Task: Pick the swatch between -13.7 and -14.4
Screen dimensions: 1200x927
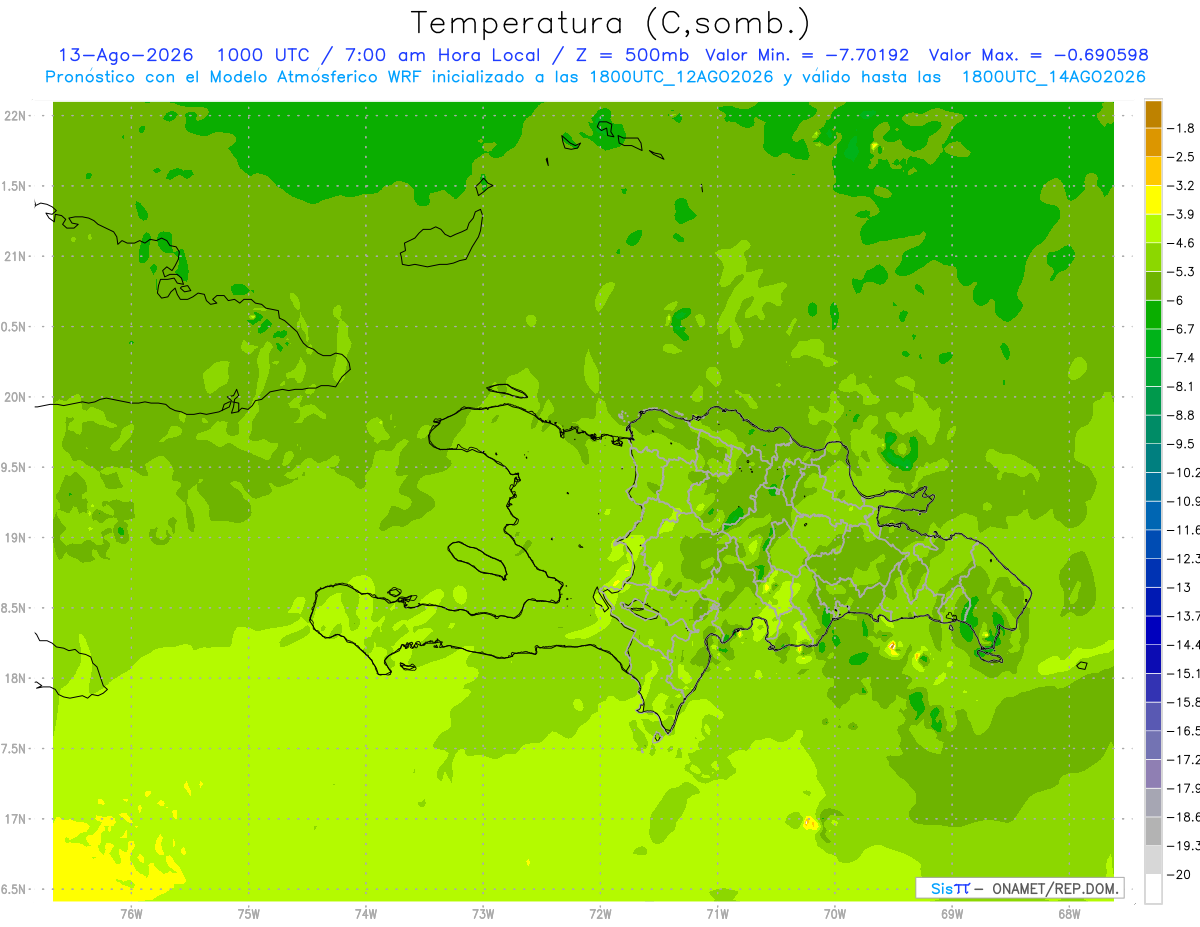Action: point(1153,630)
